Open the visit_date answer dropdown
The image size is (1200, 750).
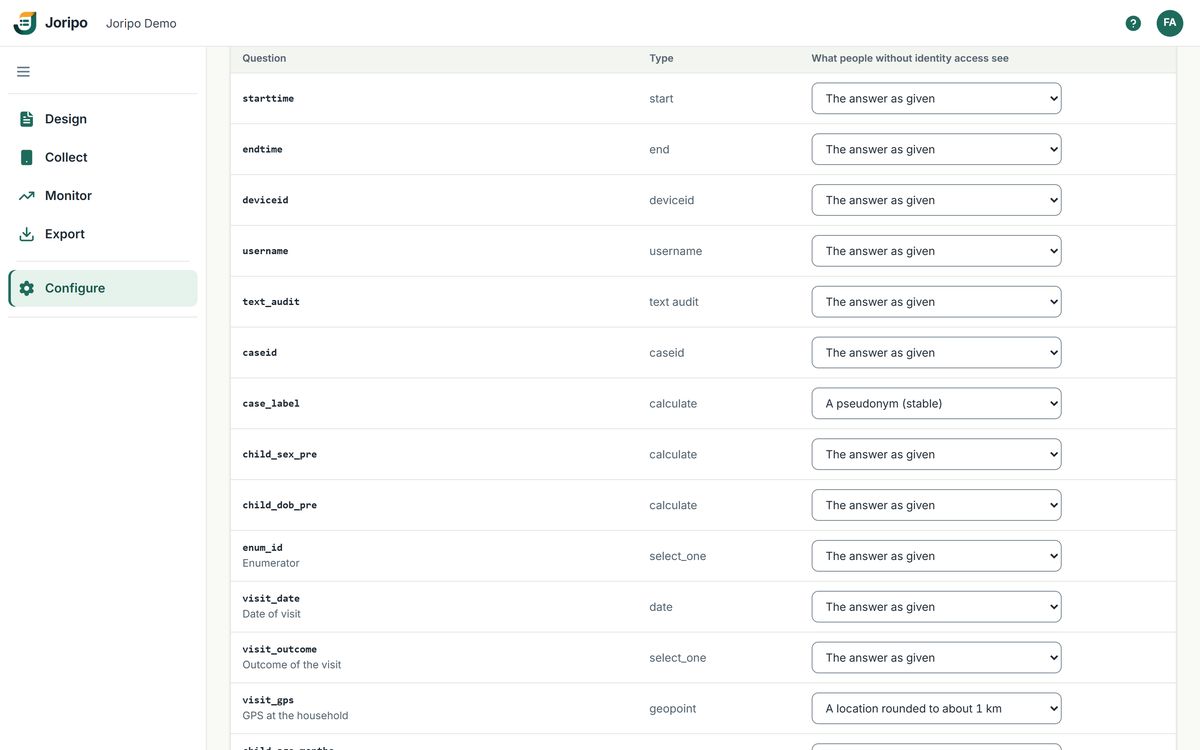[x=936, y=607]
